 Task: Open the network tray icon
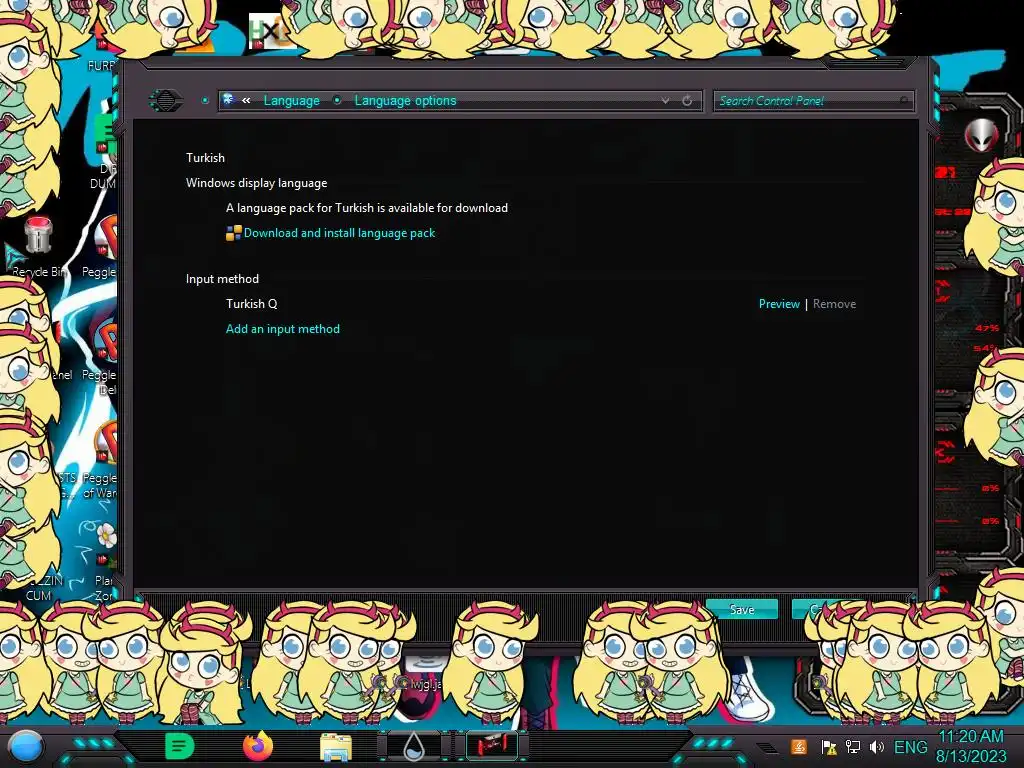pyautogui.click(x=853, y=747)
